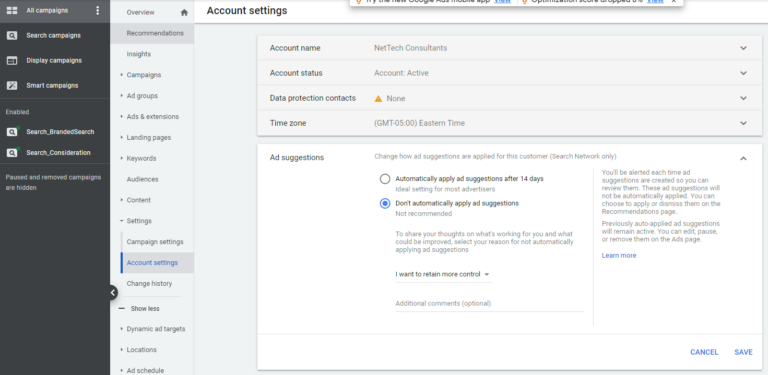Click the Smart campaigns wand icon
This screenshot has height=375, width=768.
pos(12,85)
